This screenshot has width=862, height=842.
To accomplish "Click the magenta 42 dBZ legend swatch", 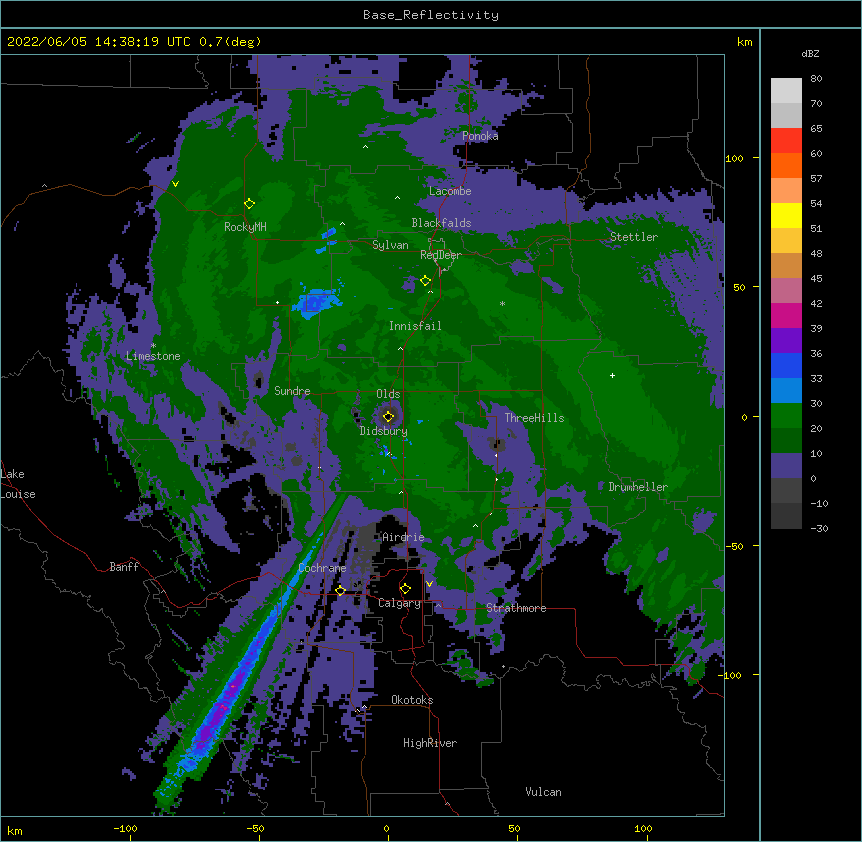I will point(786,315).
